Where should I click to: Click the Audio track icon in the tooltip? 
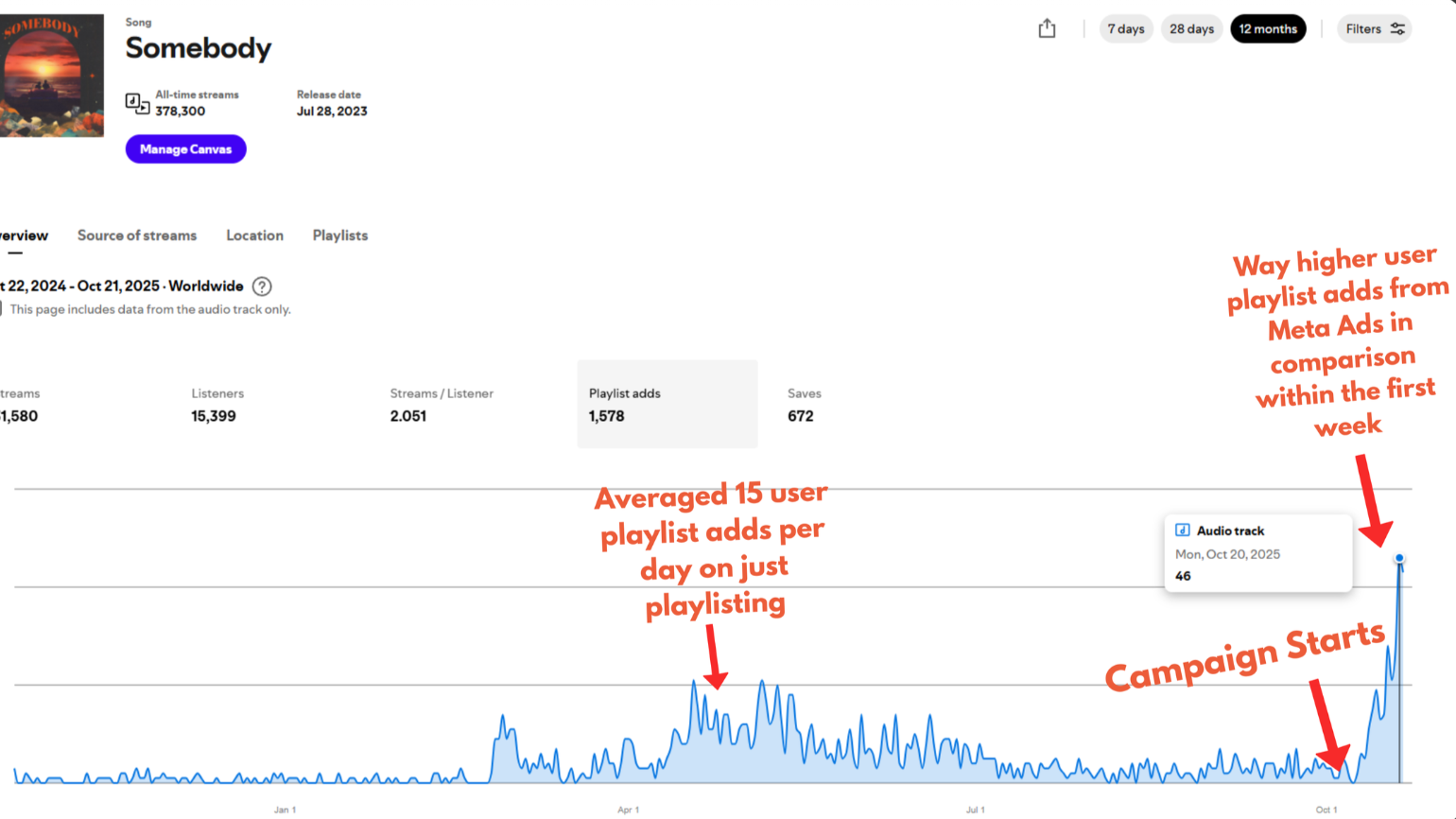[1182, 531]
